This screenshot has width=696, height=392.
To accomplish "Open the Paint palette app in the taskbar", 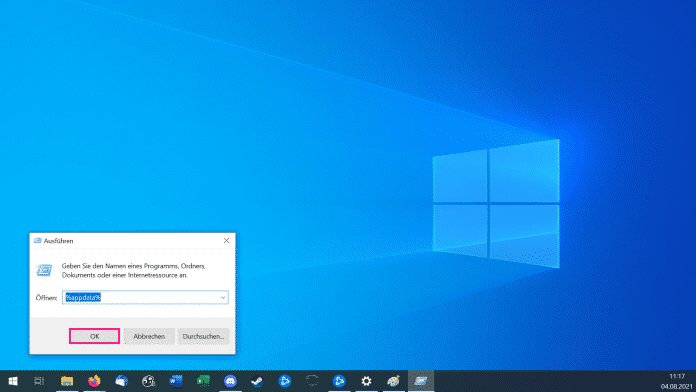I will click(x=393, y=381).
